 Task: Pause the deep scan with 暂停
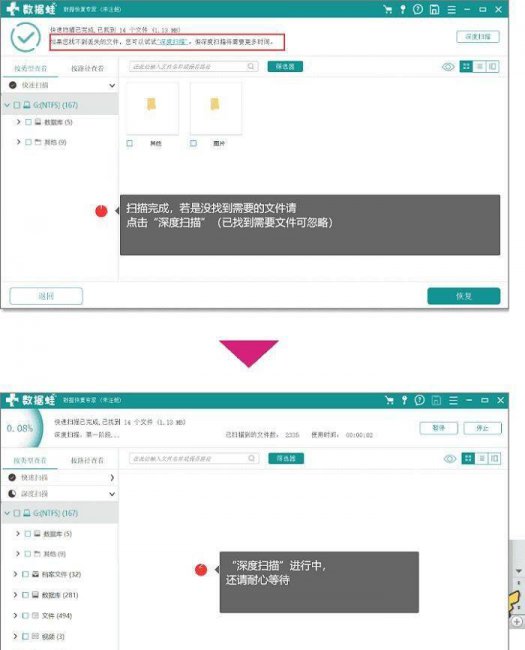click(x=439, y=428)
